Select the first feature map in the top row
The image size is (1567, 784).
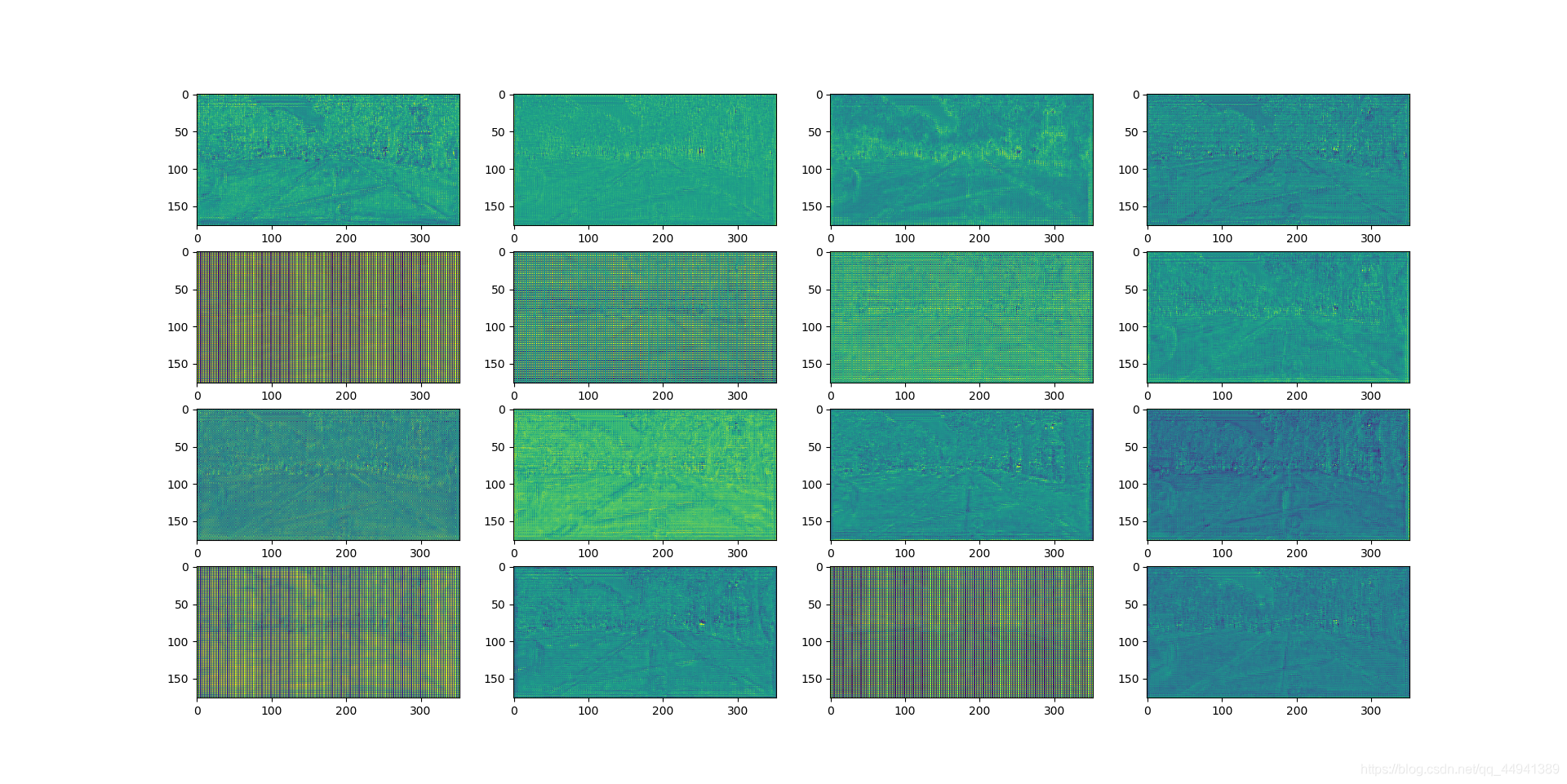click(328, 160)
